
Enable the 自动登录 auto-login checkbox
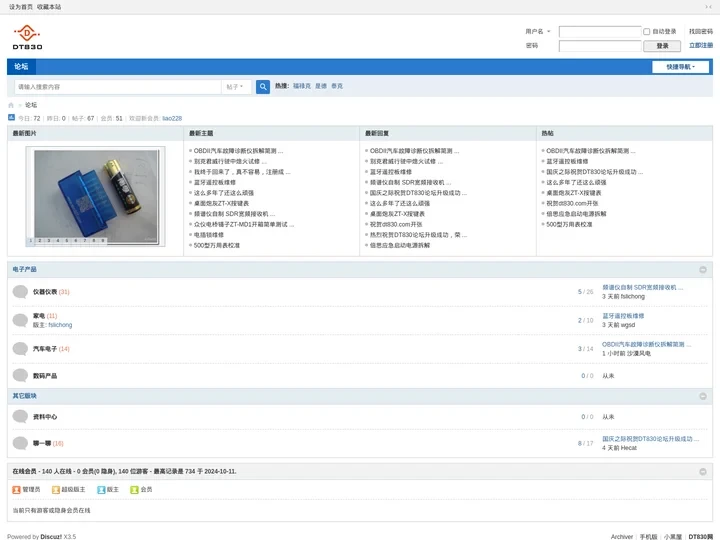(647, 32)
